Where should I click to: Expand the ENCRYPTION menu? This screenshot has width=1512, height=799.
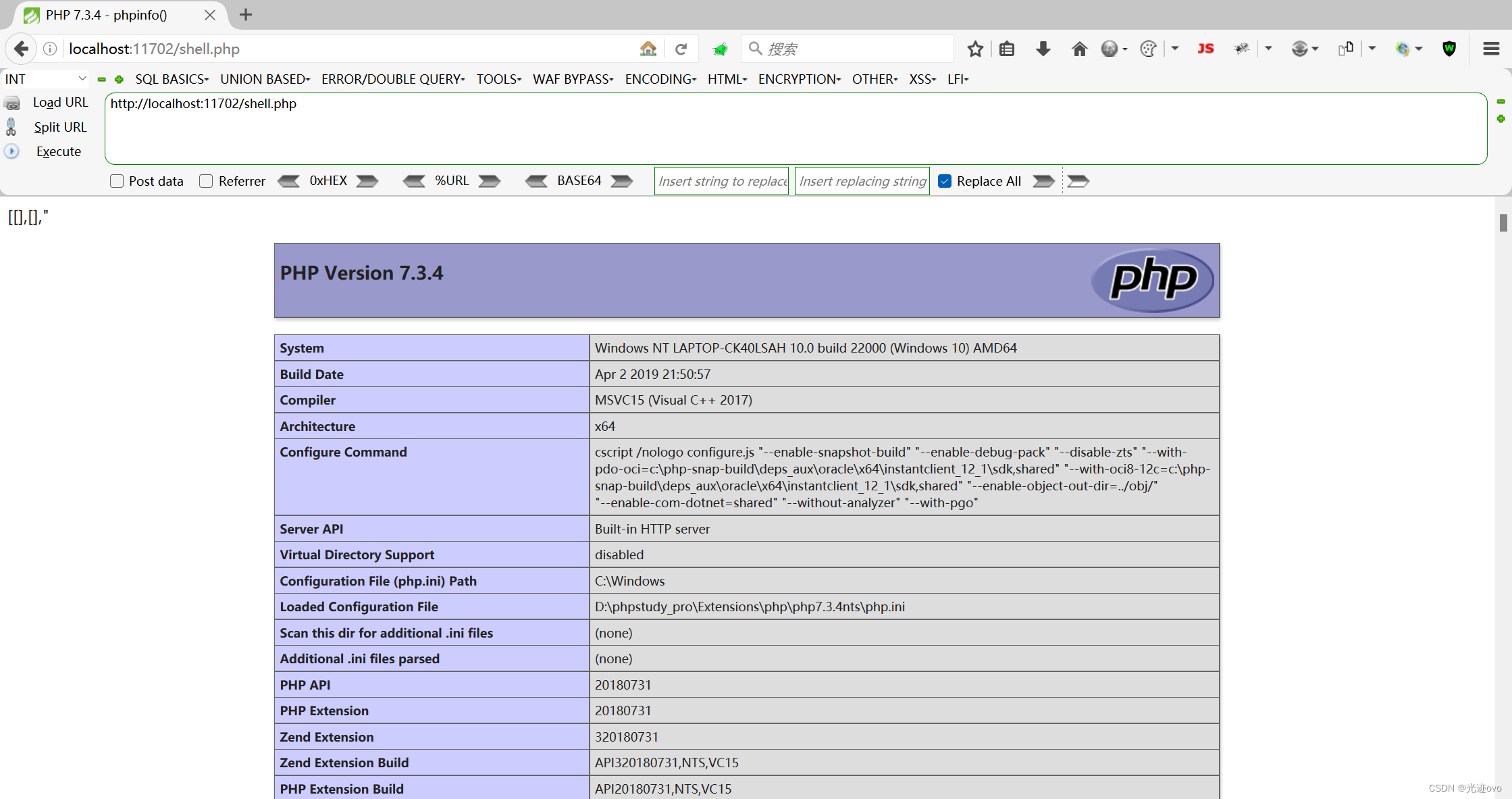click(800, 79)
